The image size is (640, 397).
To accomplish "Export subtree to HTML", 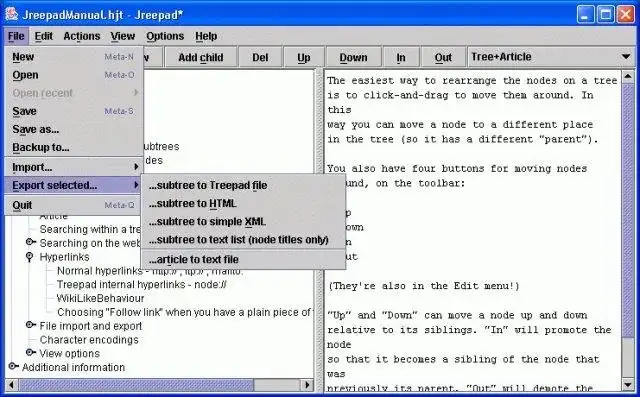I will point(243,203).
